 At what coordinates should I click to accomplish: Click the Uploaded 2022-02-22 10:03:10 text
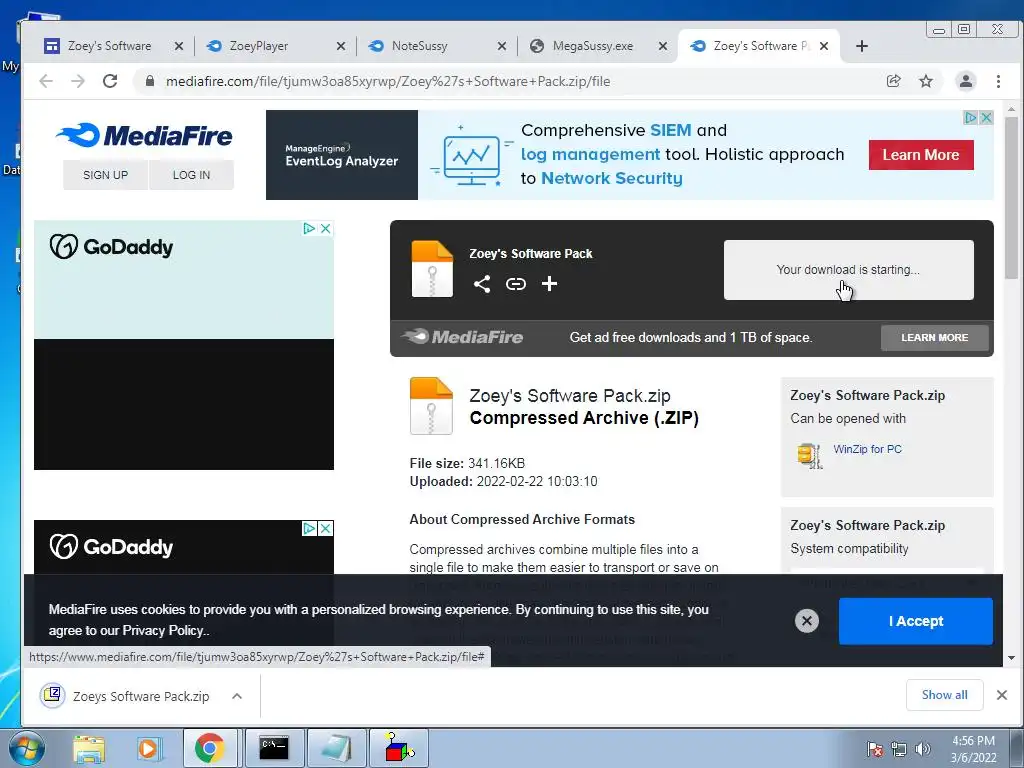(503, 481)
